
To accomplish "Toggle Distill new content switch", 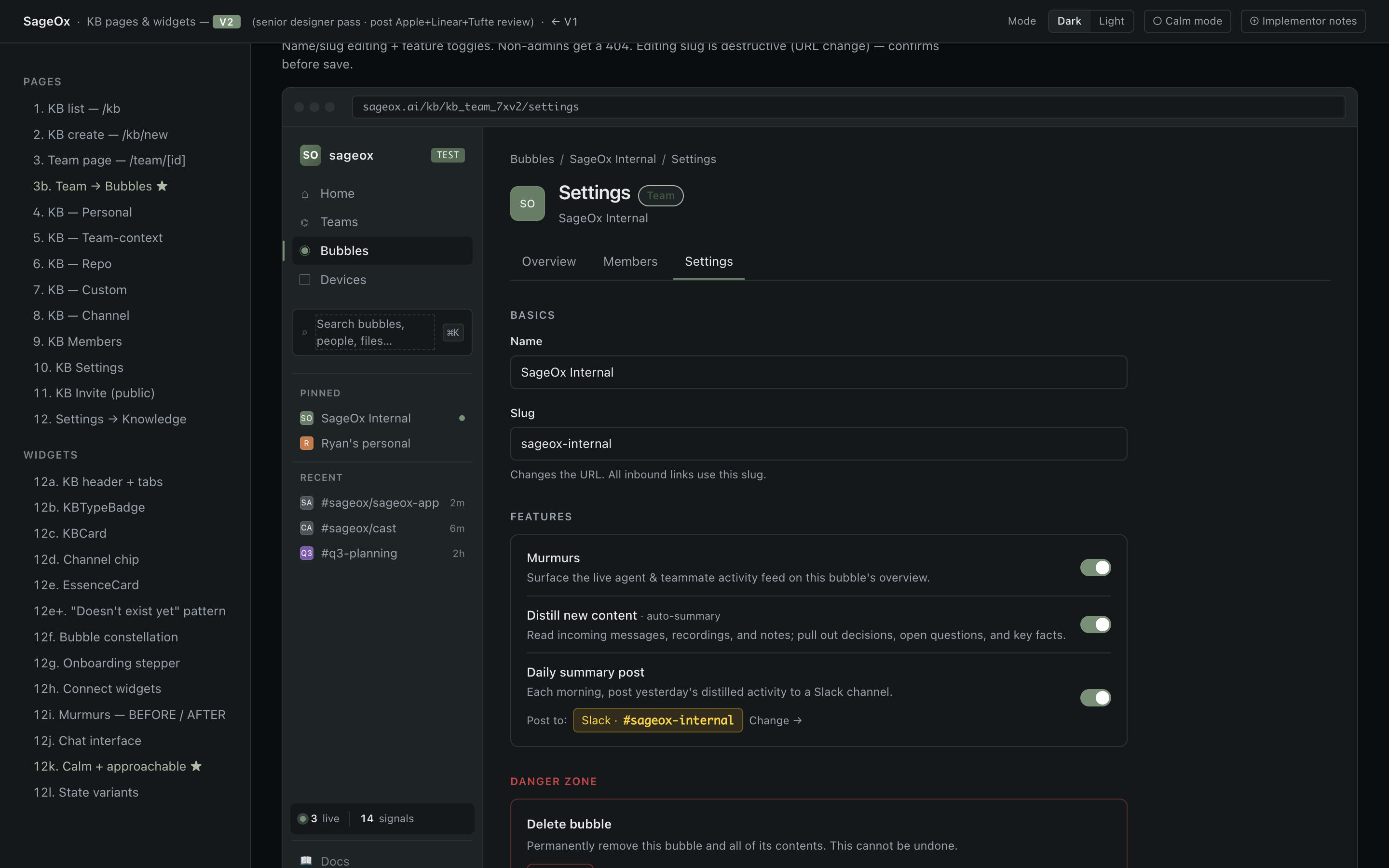I will point(1095,624).
